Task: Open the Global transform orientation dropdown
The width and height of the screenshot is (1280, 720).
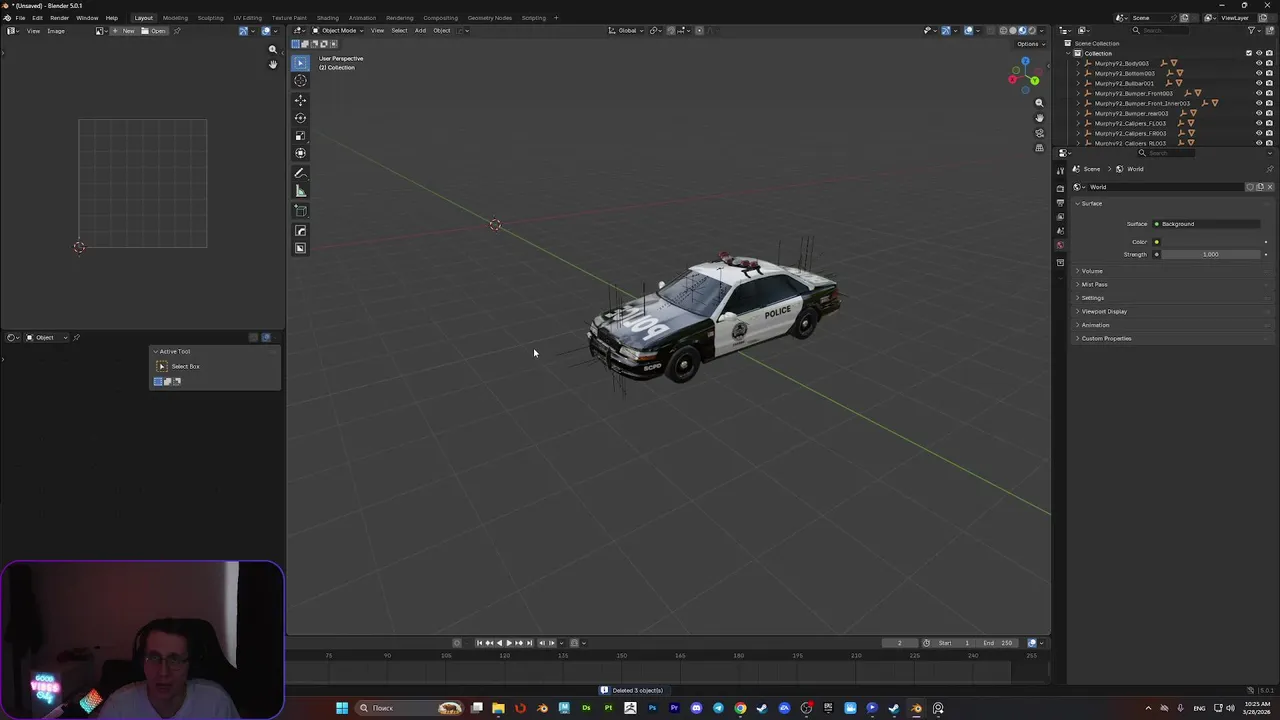Action: (627, 30)
